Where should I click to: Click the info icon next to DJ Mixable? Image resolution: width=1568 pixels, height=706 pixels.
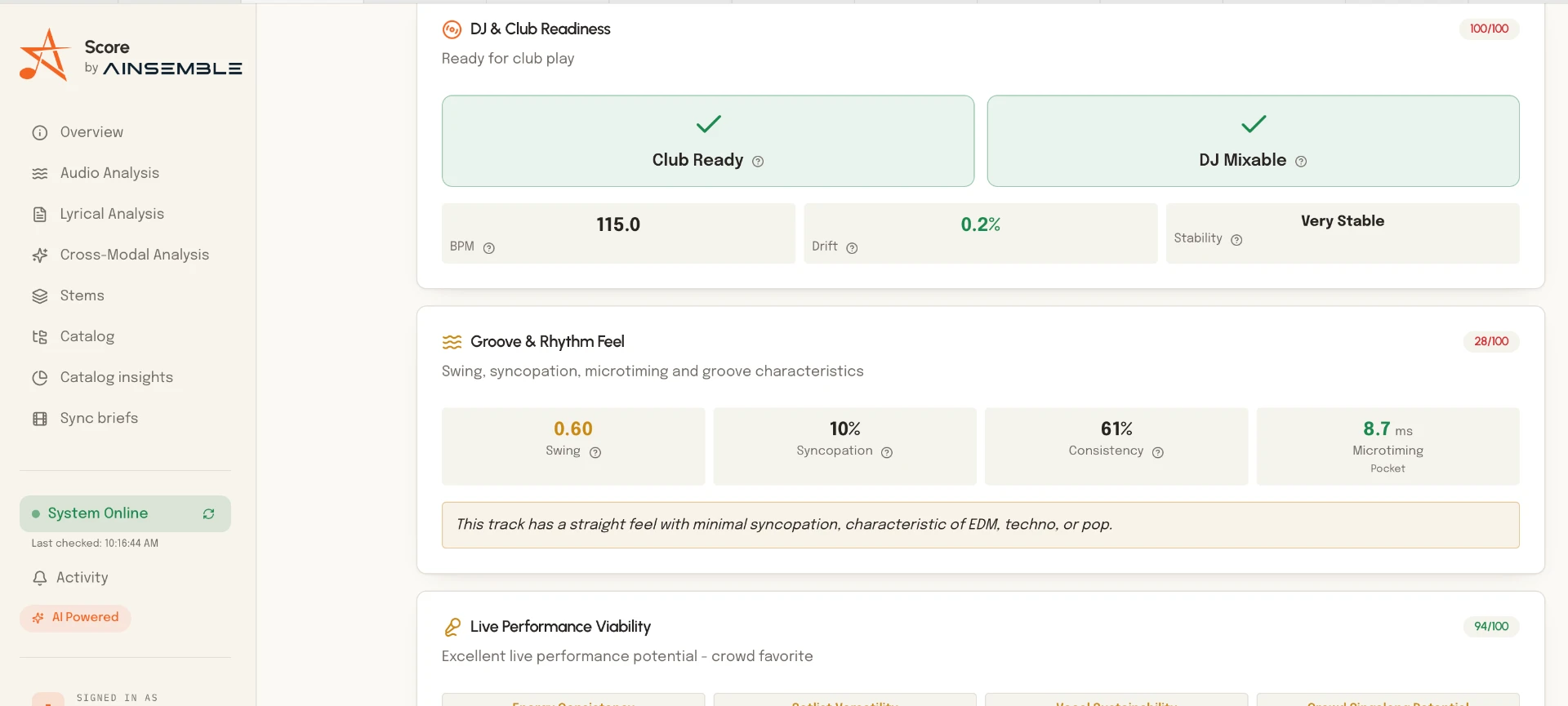(x=1301, y=162)
